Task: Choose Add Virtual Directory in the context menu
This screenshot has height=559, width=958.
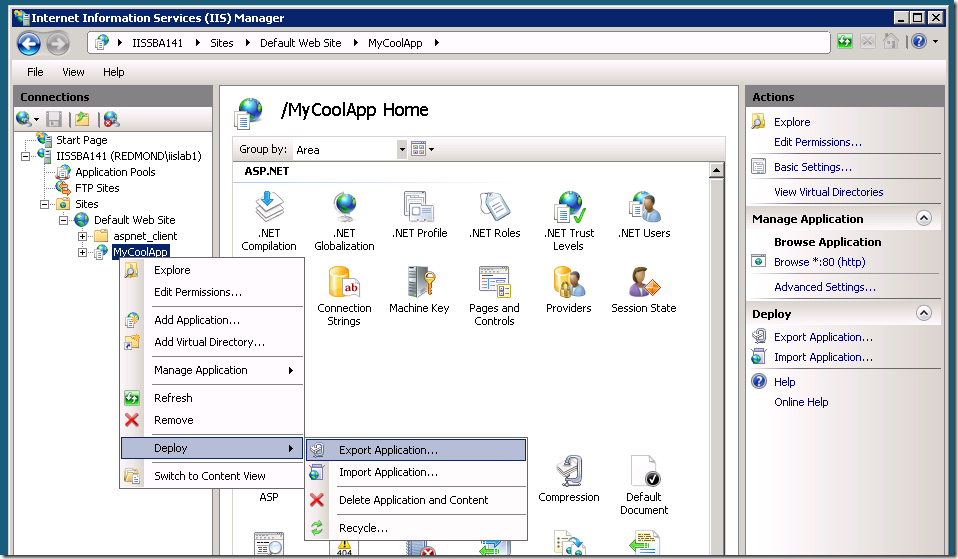Action: pyautogui.click(x=212, y=342)
